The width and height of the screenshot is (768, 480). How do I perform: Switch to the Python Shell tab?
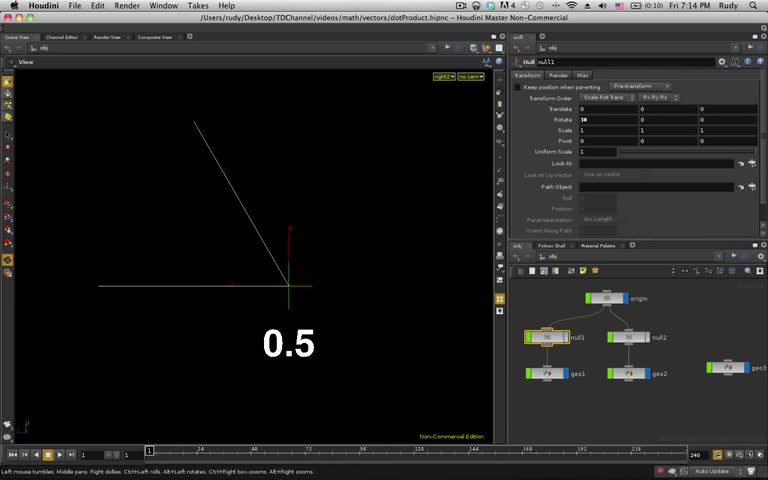[552, 245]
